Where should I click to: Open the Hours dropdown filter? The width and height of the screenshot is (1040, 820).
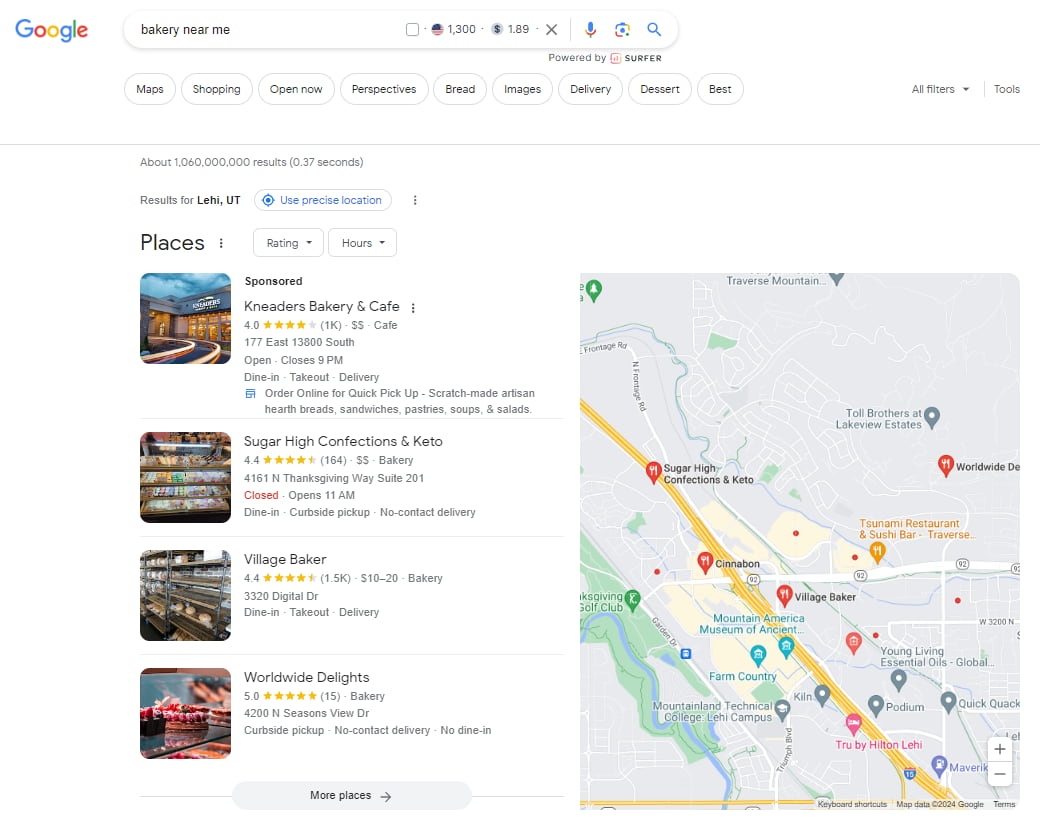pos(362,243)
